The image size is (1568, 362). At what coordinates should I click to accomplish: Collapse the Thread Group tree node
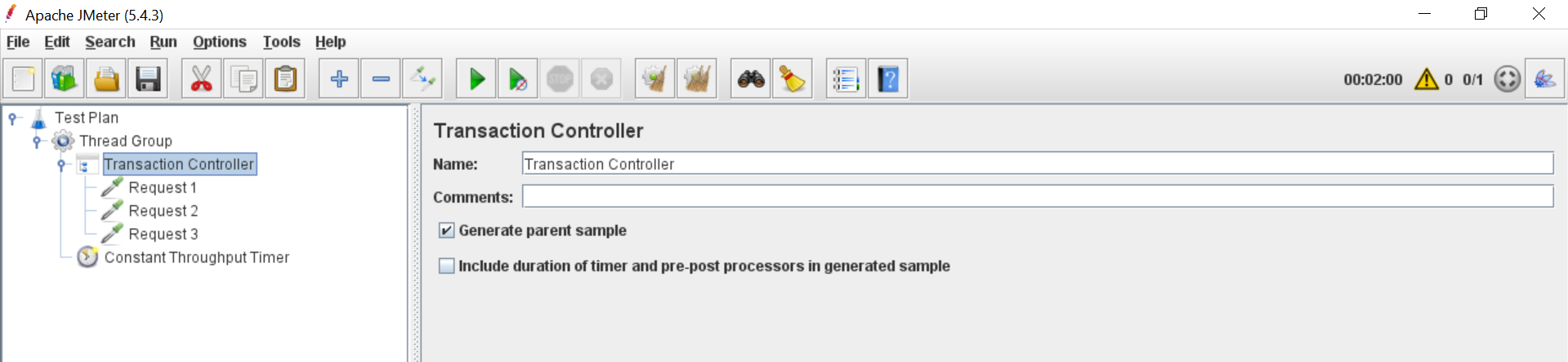pos(37,141)
